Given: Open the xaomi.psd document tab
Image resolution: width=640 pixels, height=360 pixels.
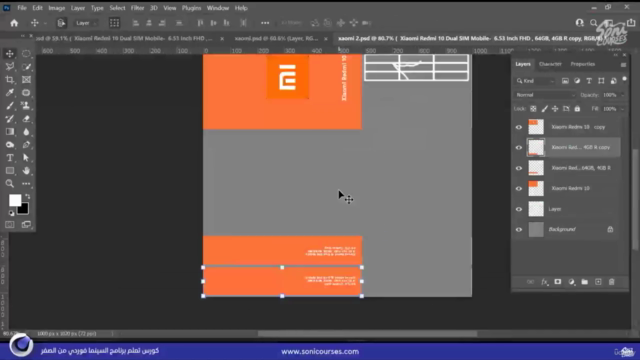Looking at the screenshot, I should 276,38.
